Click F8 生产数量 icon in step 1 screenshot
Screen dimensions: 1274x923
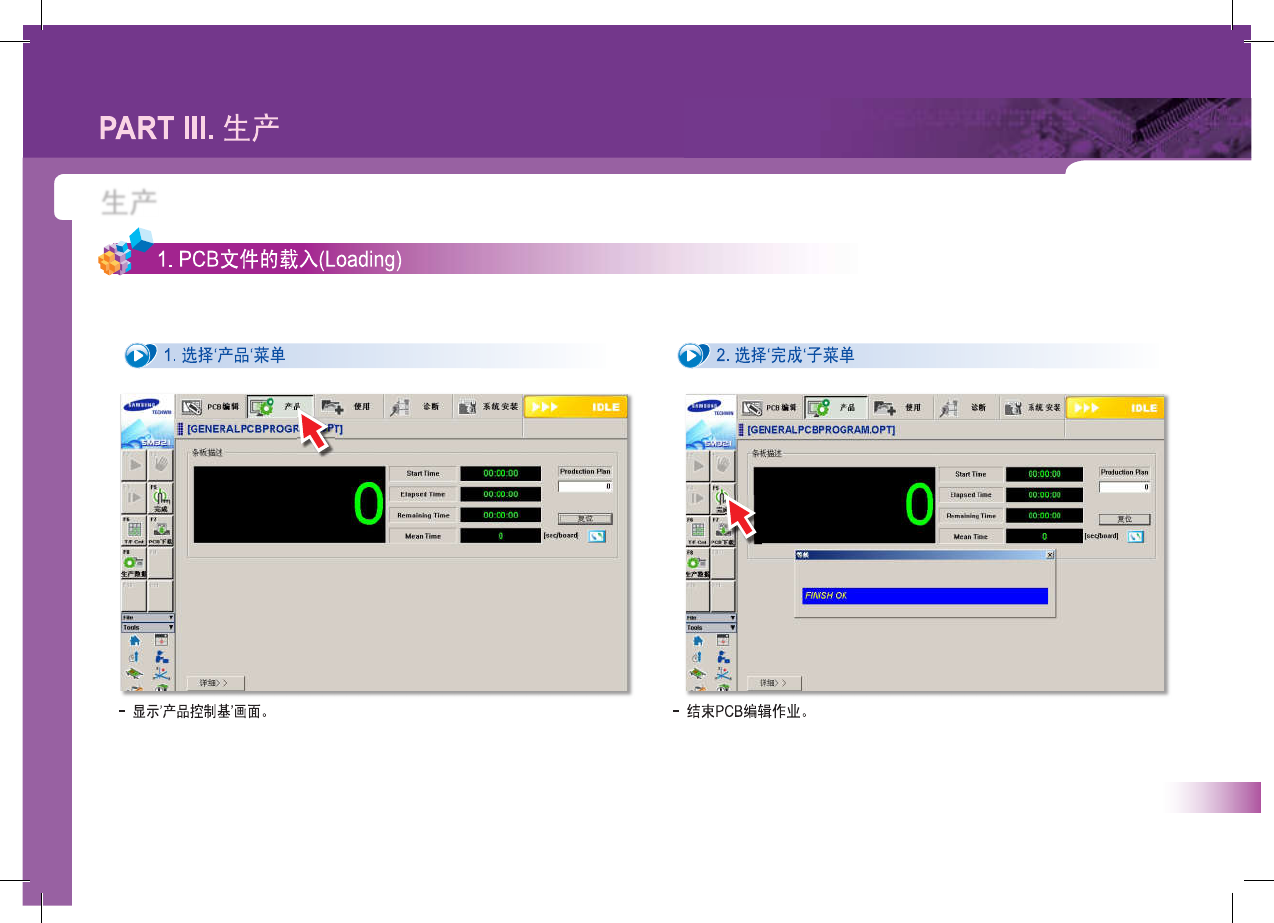tap(134, 563)
